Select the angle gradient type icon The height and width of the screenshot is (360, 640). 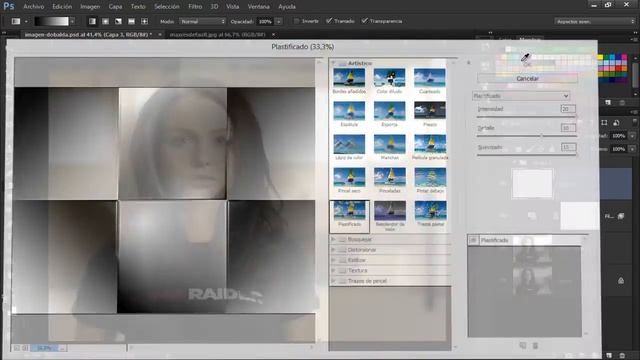(118, 21)
